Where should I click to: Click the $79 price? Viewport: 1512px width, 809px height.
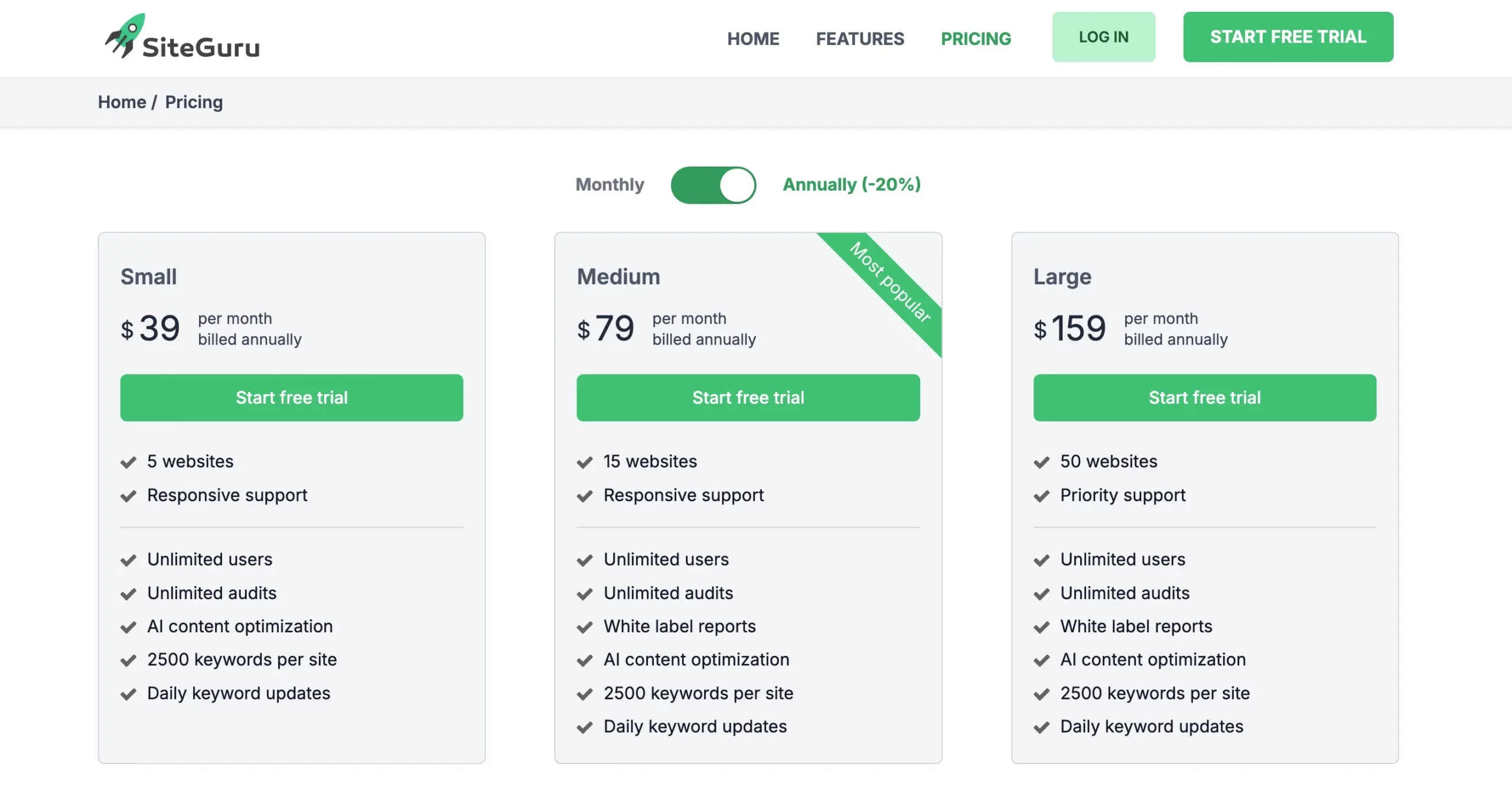(x=605, y=328)
